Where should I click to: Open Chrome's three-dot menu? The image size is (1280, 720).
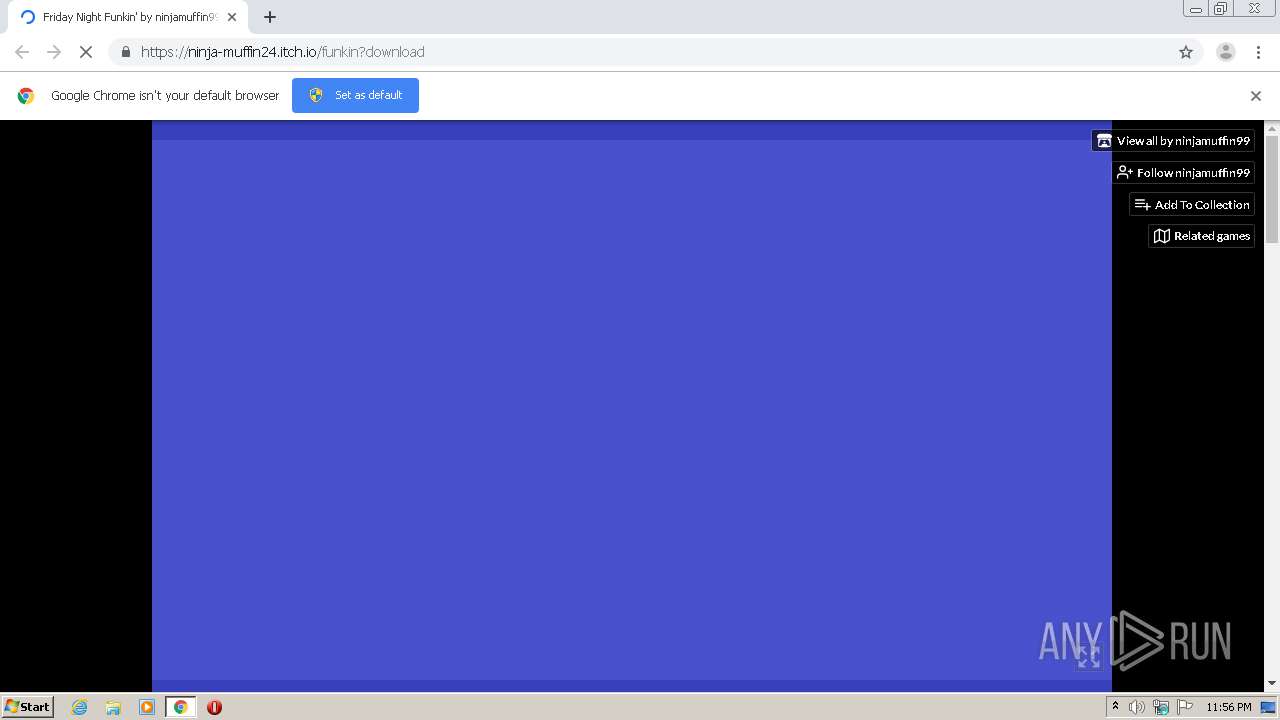[1258, 52]
